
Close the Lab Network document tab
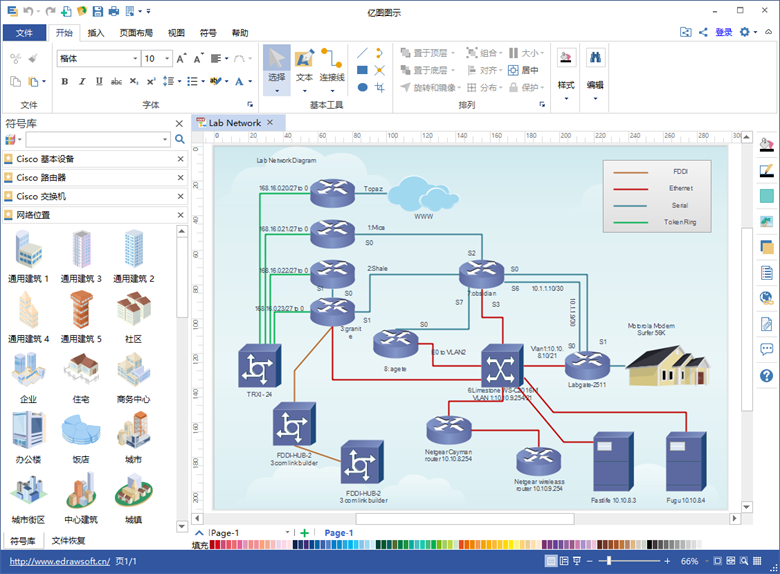point(270,122)
